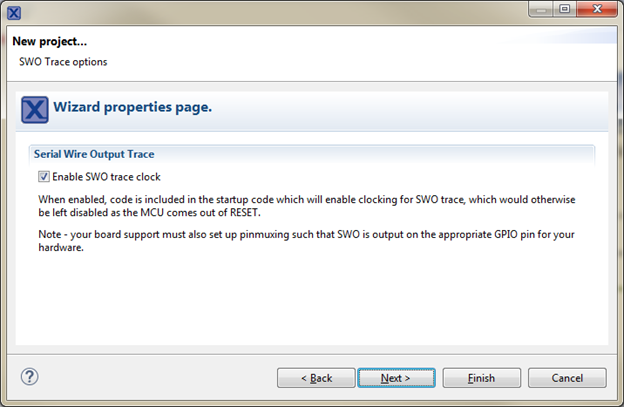Click the note about board pinmuxing
Viewport: 624px width, 407px height.
coord(306,241)
